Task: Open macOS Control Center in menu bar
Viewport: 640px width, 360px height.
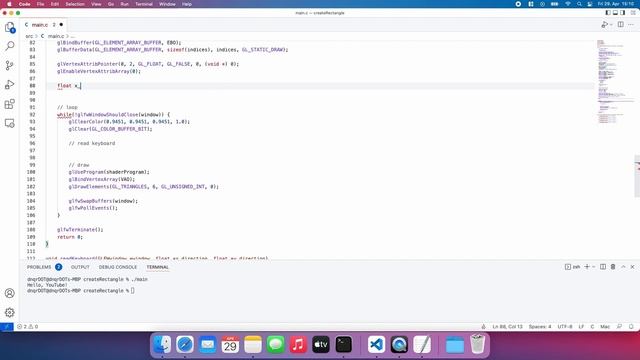Action: point(590,4)
